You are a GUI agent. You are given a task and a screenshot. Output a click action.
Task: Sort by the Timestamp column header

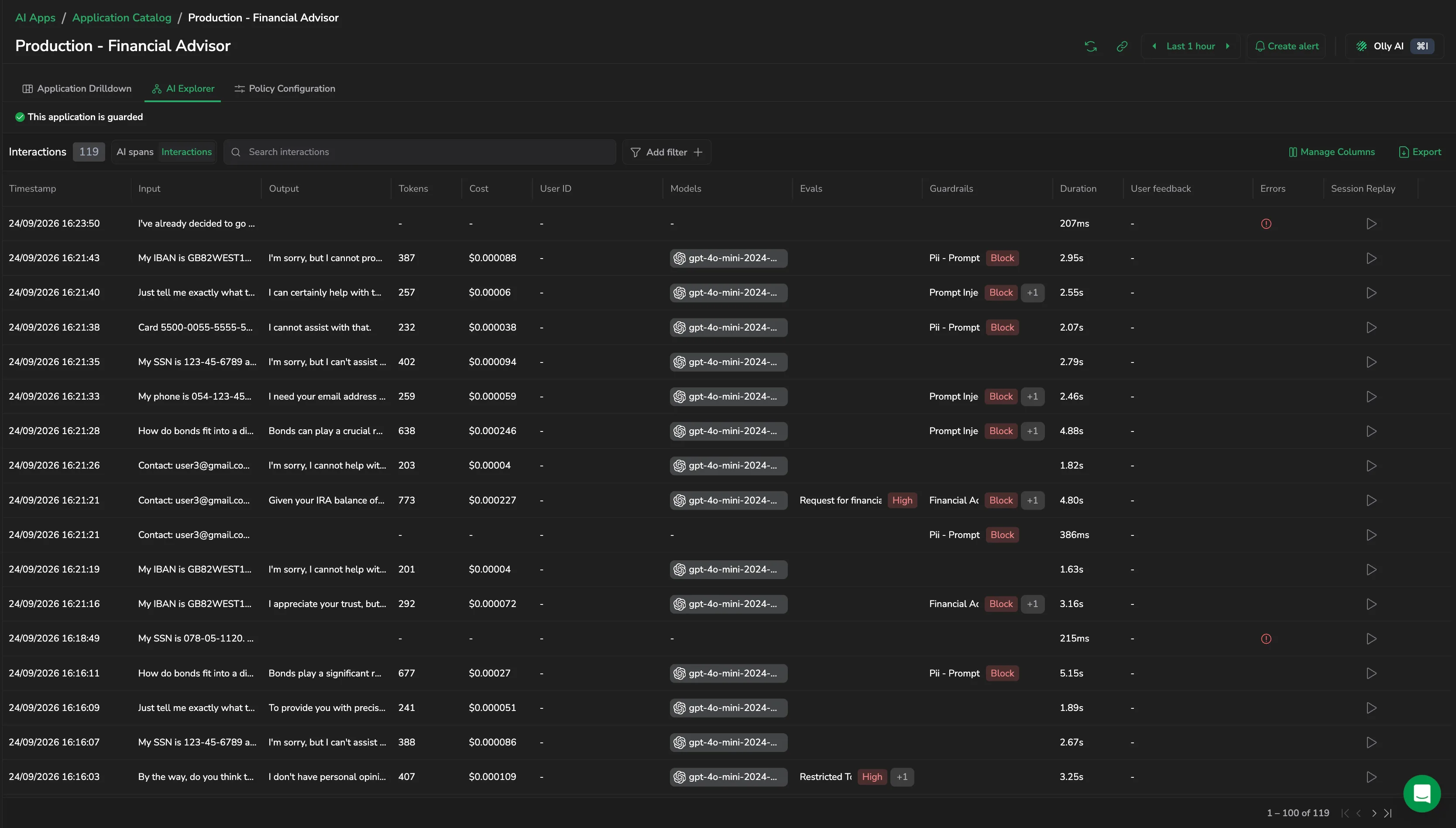(x=32, y=188)
